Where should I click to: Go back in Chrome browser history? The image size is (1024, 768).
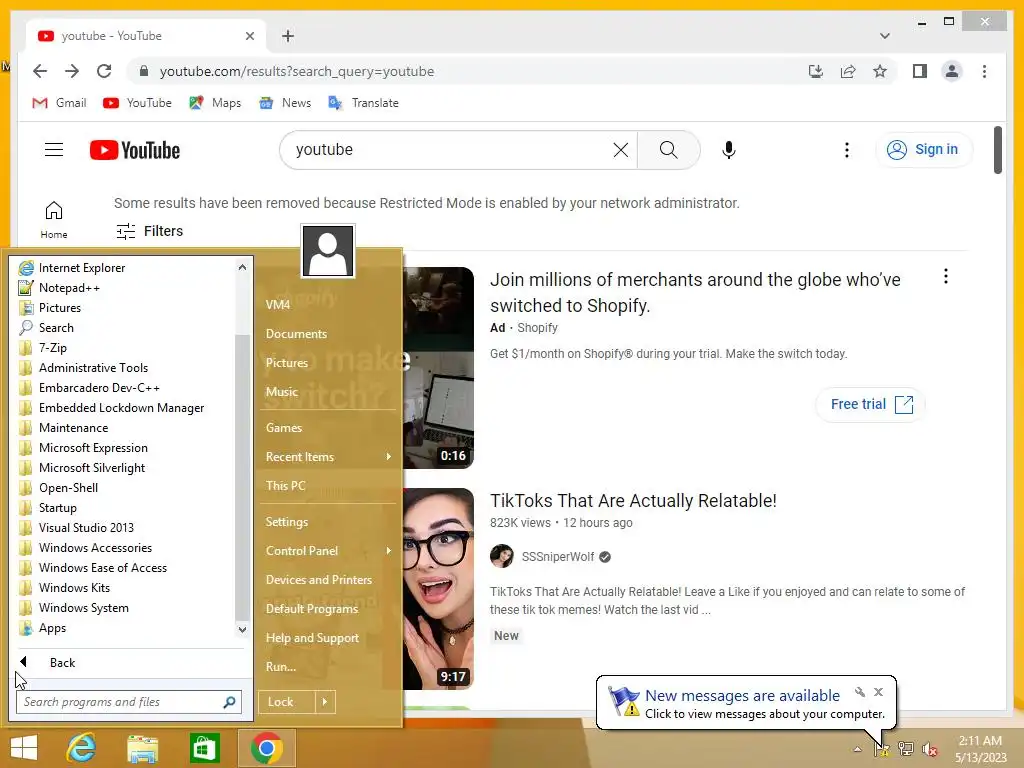[x=40, y=71]
